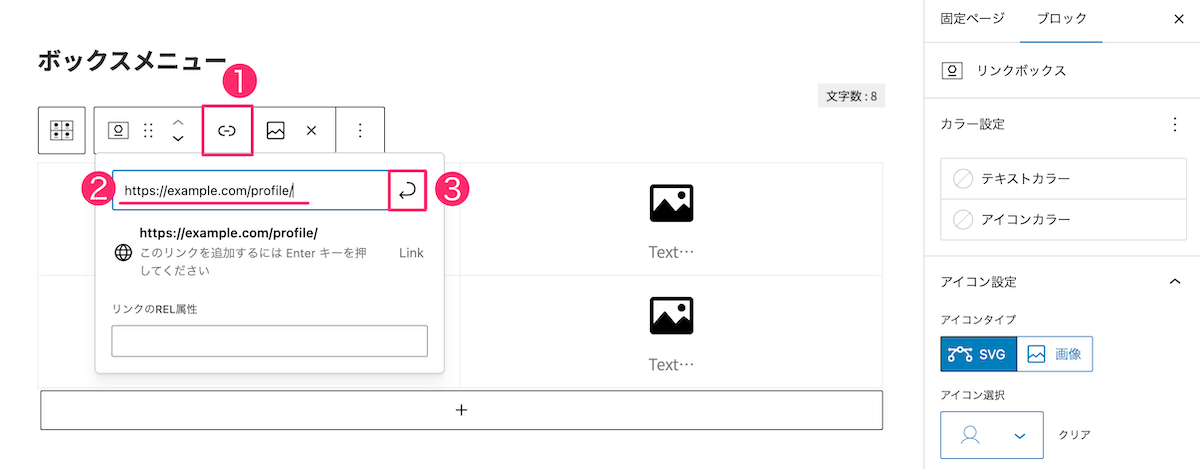Submit the link with the enter-arrow button

tap(407, 191)
